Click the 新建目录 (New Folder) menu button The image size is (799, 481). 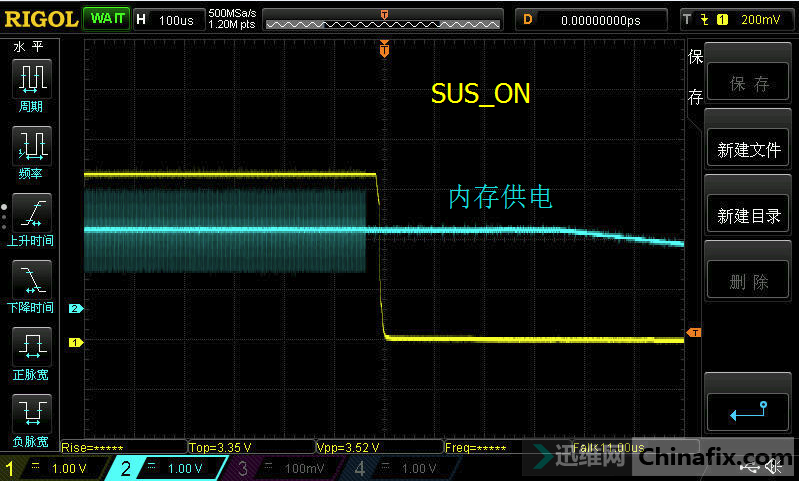point(748,216)
